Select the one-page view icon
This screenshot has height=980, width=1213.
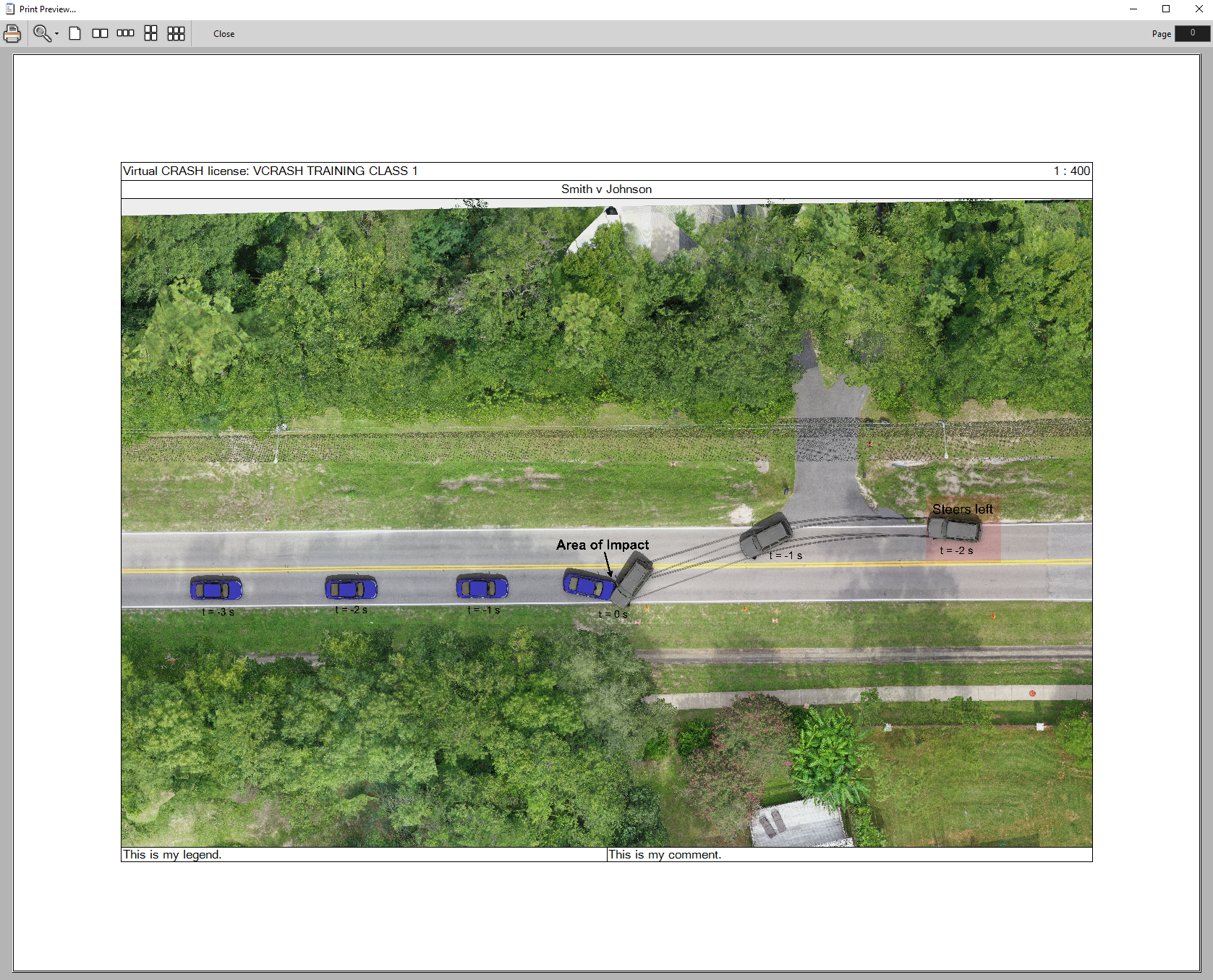[x=75, y=33]
